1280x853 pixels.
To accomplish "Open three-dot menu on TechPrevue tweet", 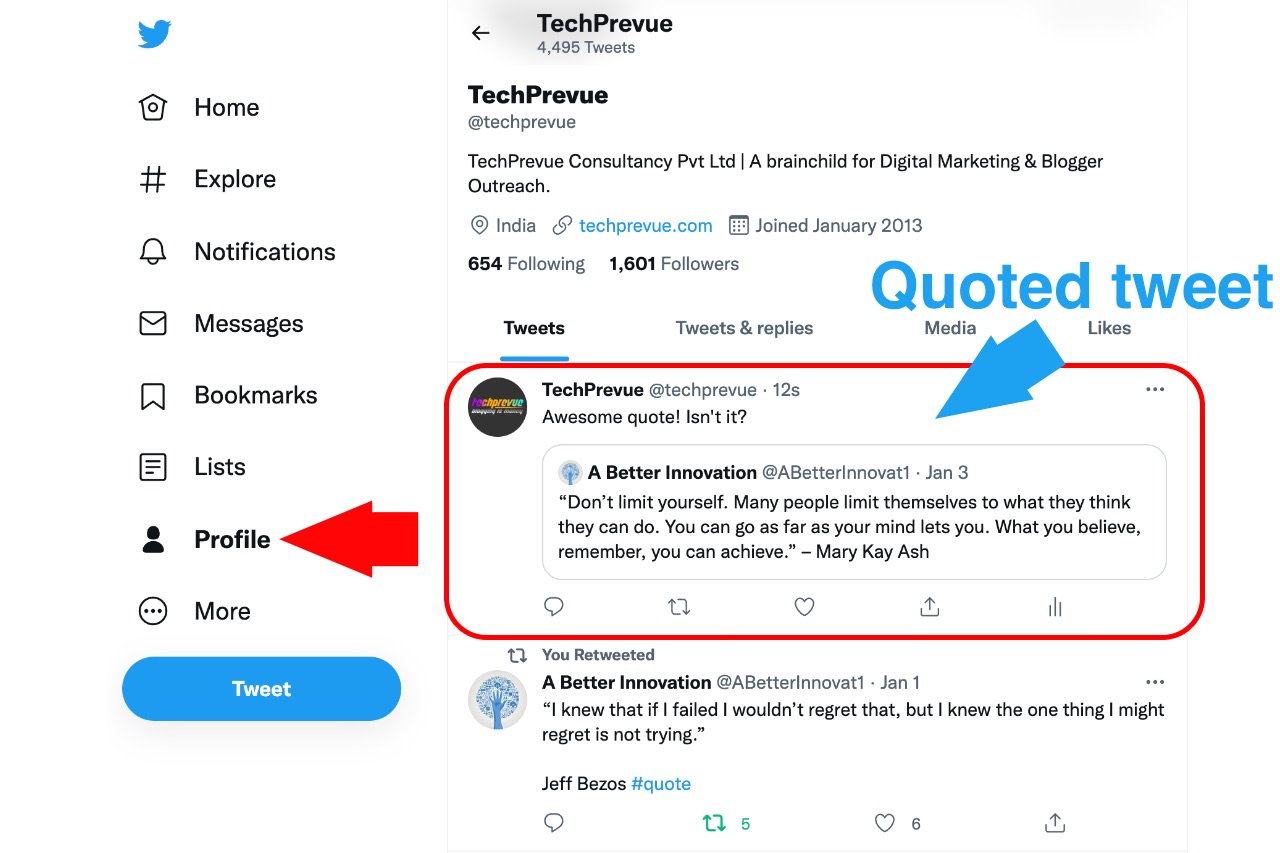I will click(x=1155, y=389).
